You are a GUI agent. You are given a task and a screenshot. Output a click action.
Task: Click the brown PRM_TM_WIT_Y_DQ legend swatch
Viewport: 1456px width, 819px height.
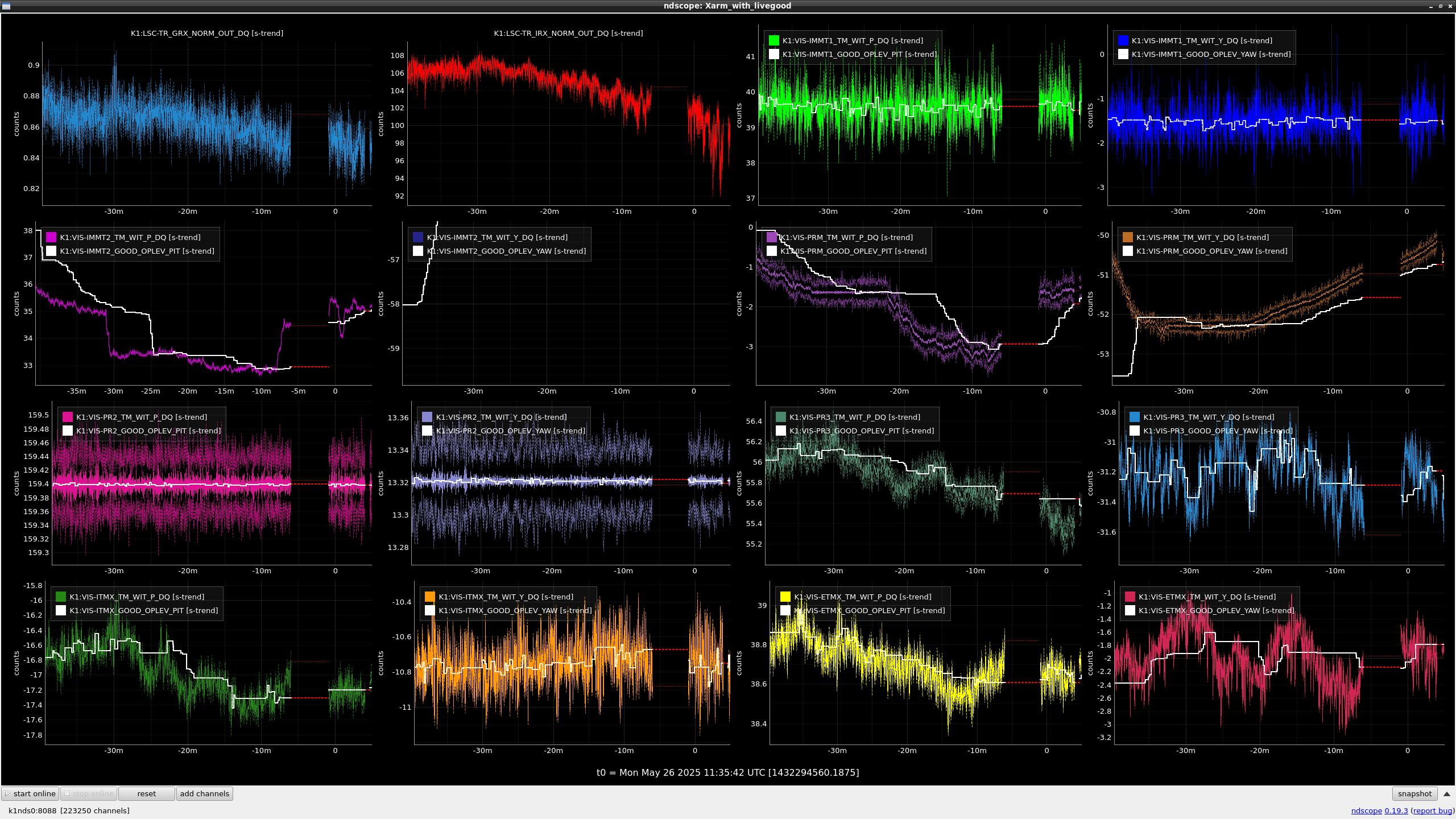click(1128, 237)
